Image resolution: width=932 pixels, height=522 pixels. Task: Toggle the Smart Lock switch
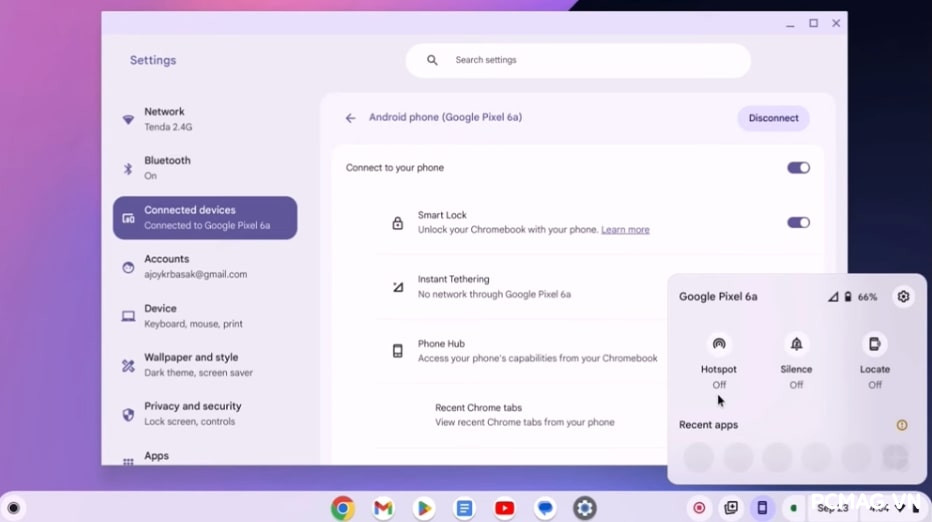[798, 222]
